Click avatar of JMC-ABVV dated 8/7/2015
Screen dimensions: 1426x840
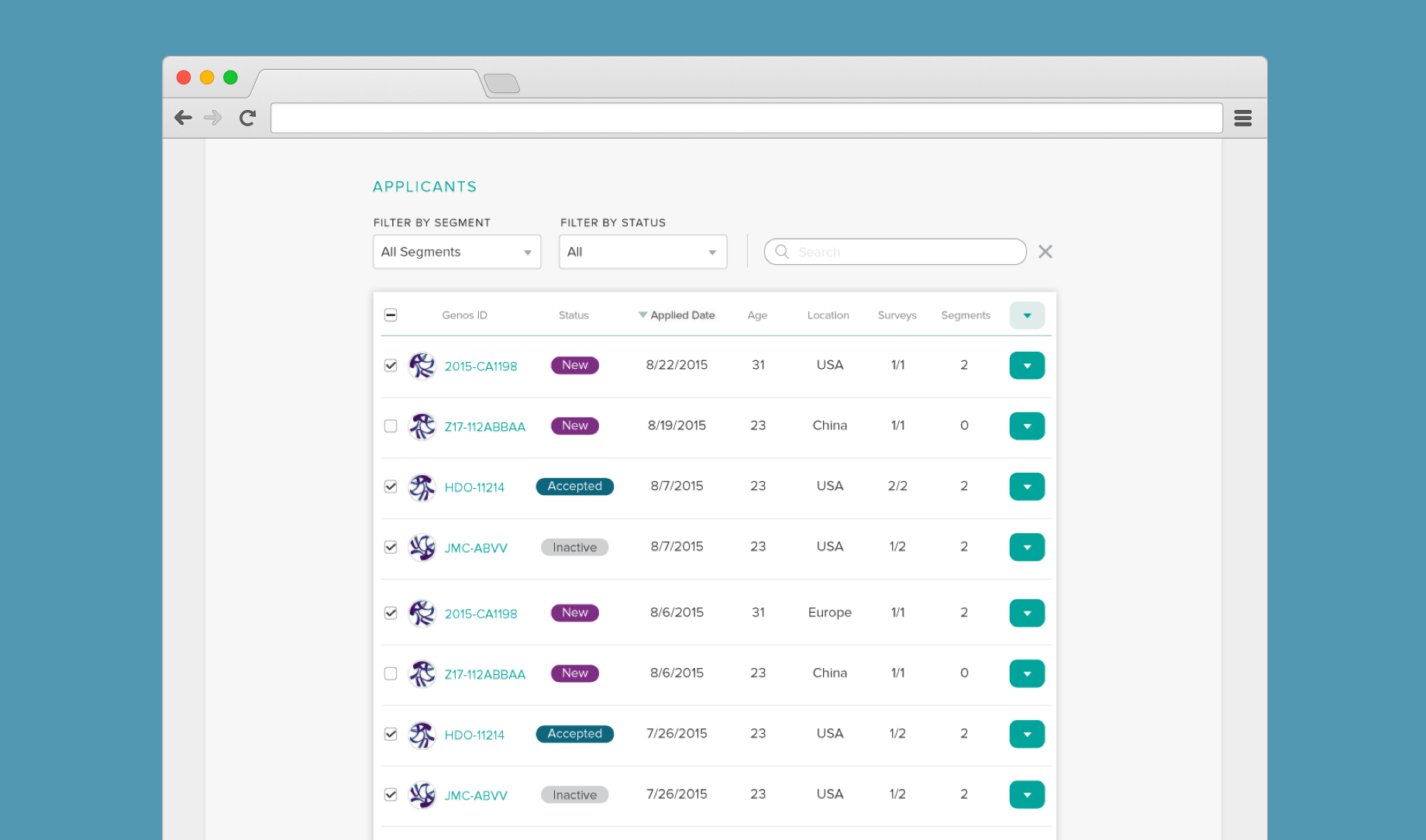point(422,547)
